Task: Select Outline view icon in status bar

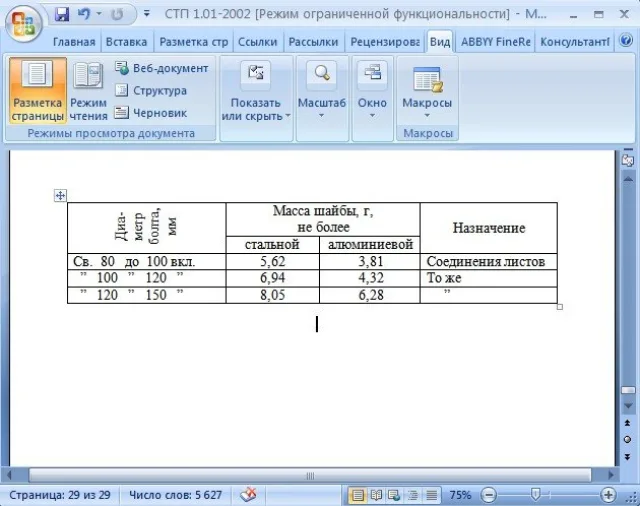Action: tap(413, 495)
